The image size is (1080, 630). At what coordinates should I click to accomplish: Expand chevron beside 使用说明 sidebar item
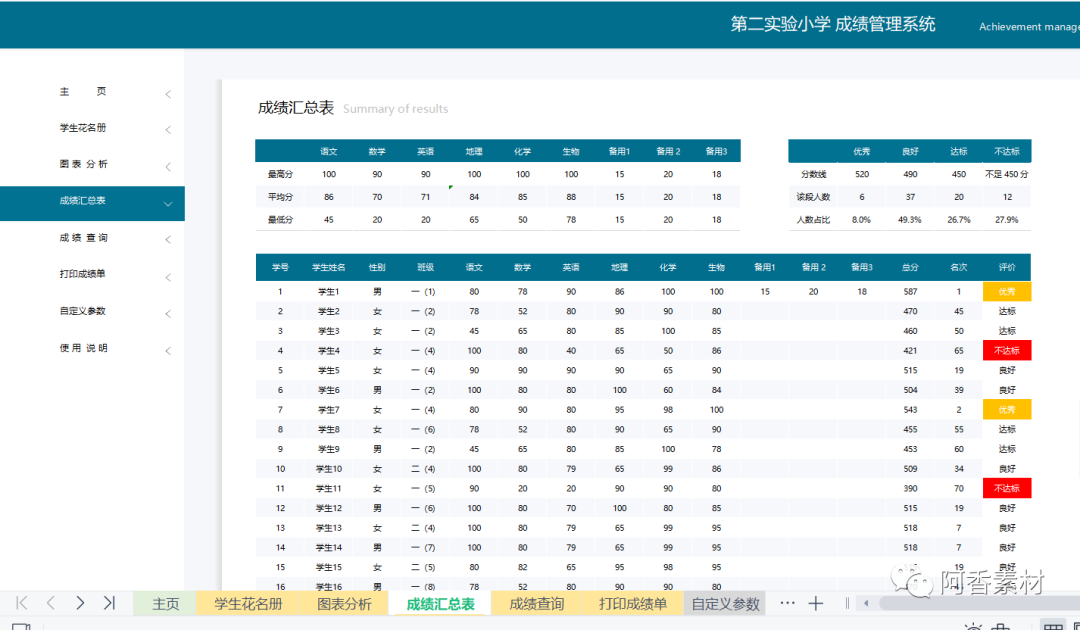(168, 351)
